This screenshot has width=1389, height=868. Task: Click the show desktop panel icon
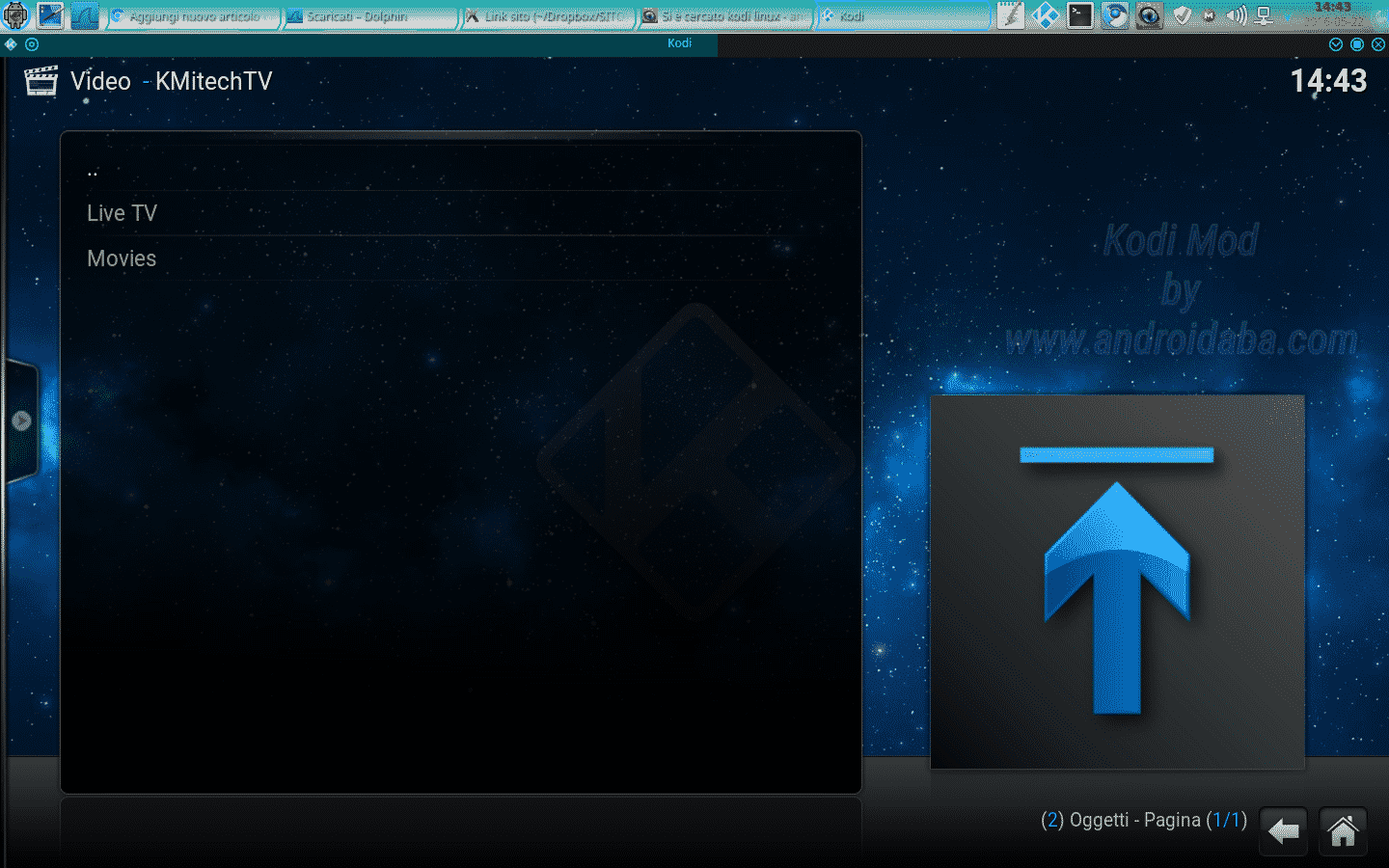(50, 15)
